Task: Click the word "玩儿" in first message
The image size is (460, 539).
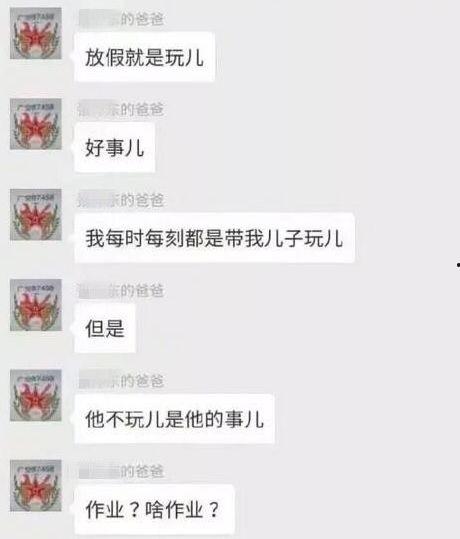Action: (x=185, y=57)
